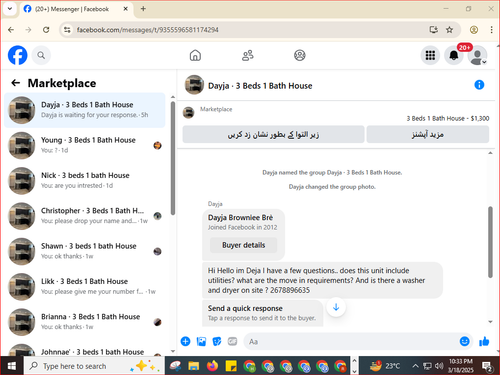Click the mark as pending Urdu button
Viewport: 500px width, 375px height.
[x=273, y=134]
